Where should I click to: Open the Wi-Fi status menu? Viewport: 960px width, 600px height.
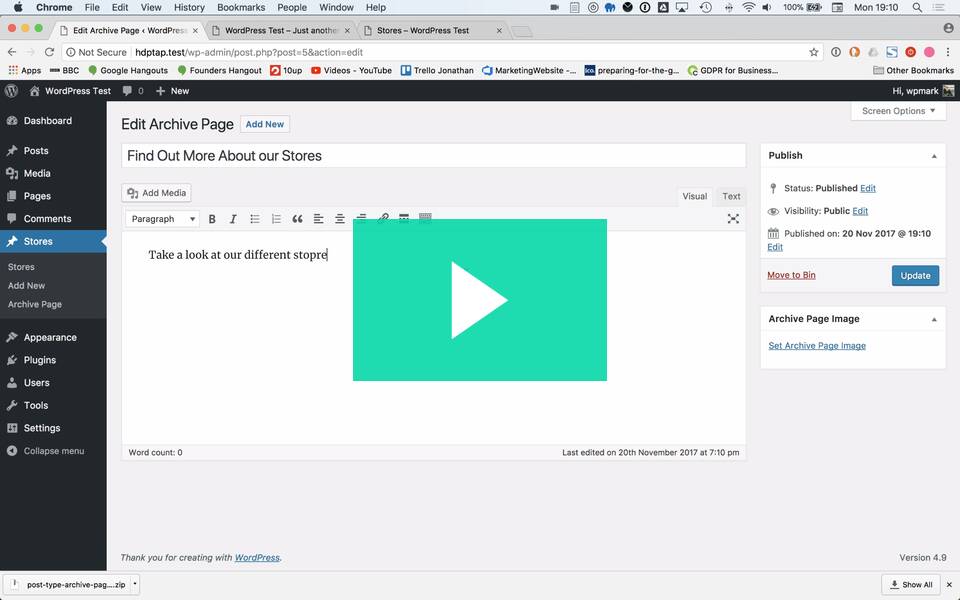point(748,7)
